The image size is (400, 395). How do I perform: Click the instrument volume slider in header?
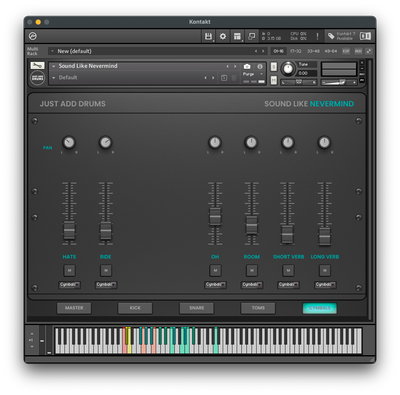pos(338,82)
